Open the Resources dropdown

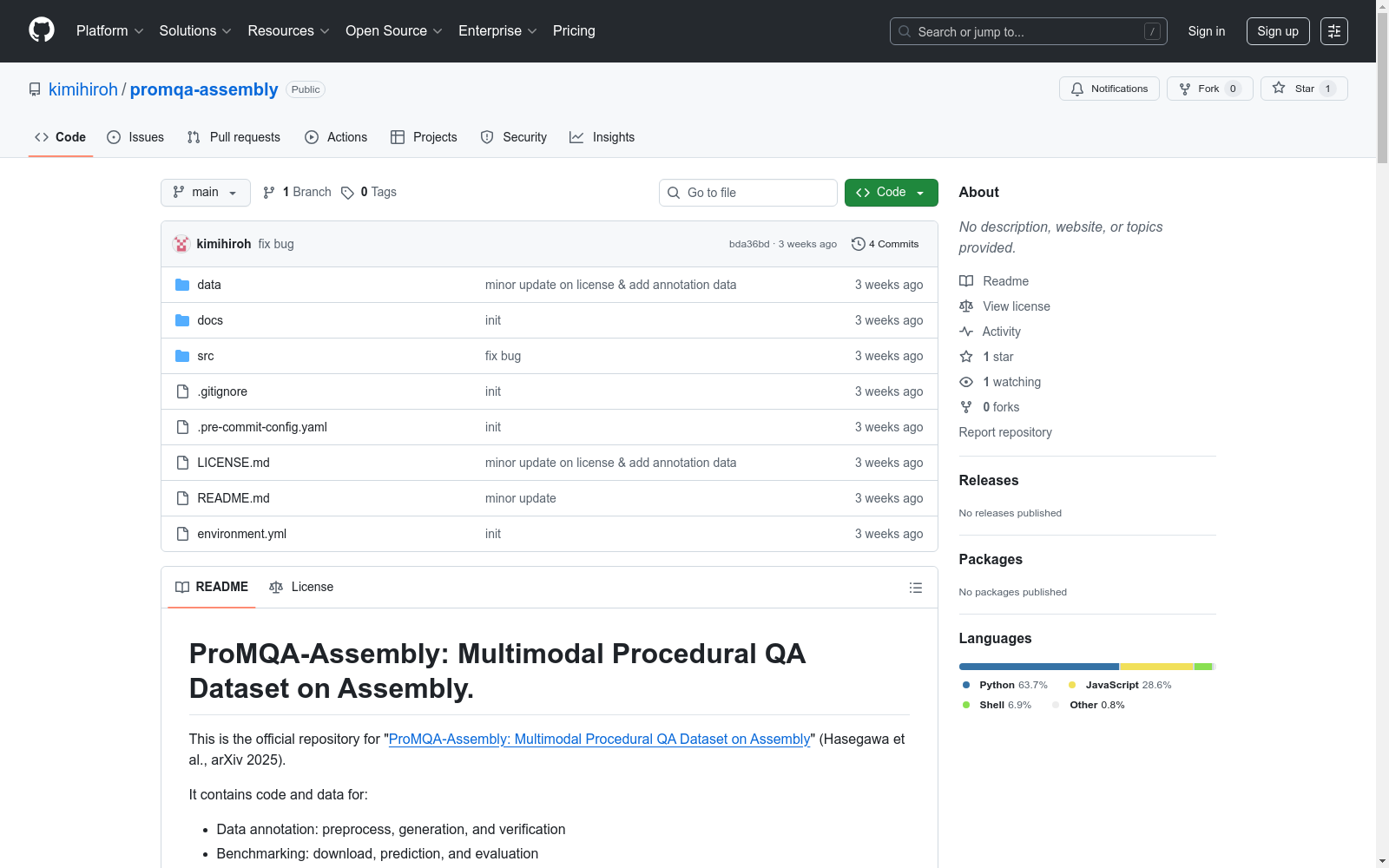pyautogui.click(x=288, y=31)
